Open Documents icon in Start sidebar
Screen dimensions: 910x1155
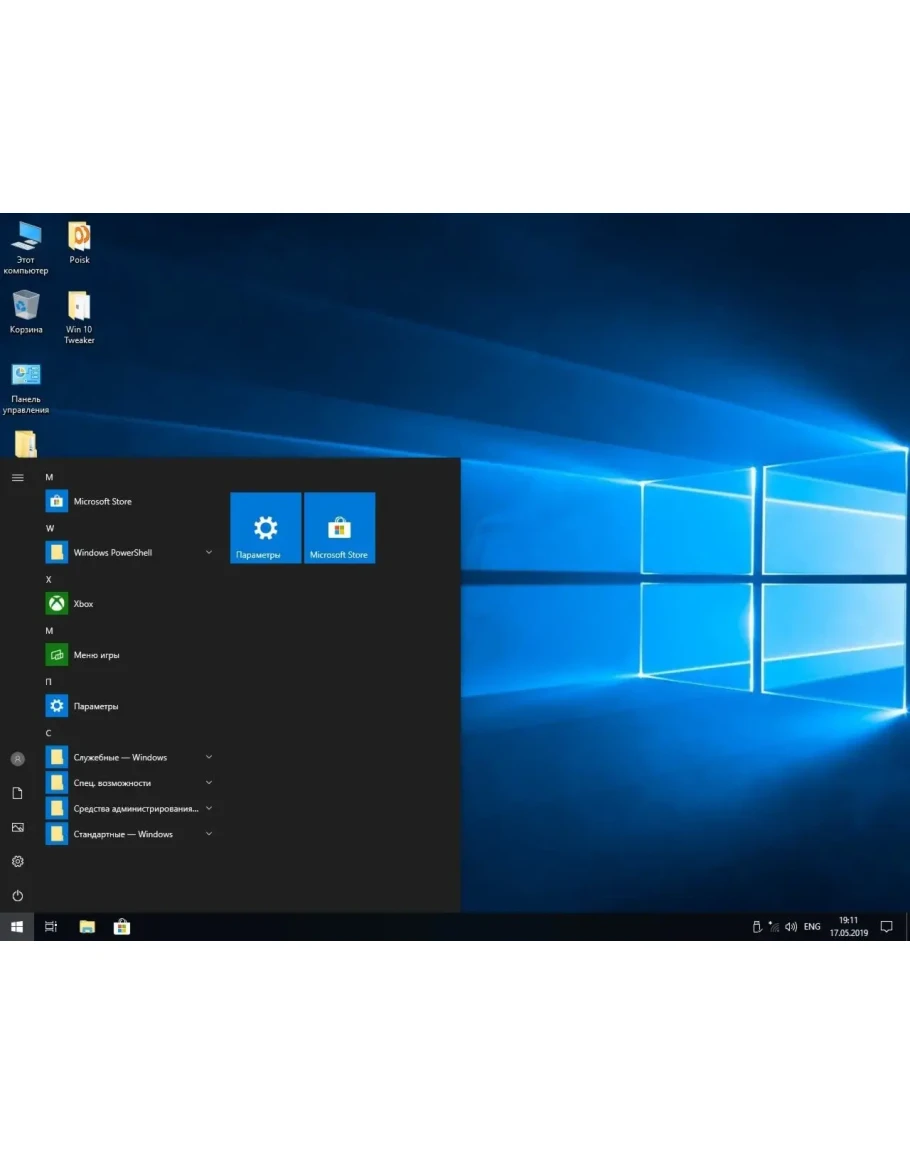coord(17,793)
